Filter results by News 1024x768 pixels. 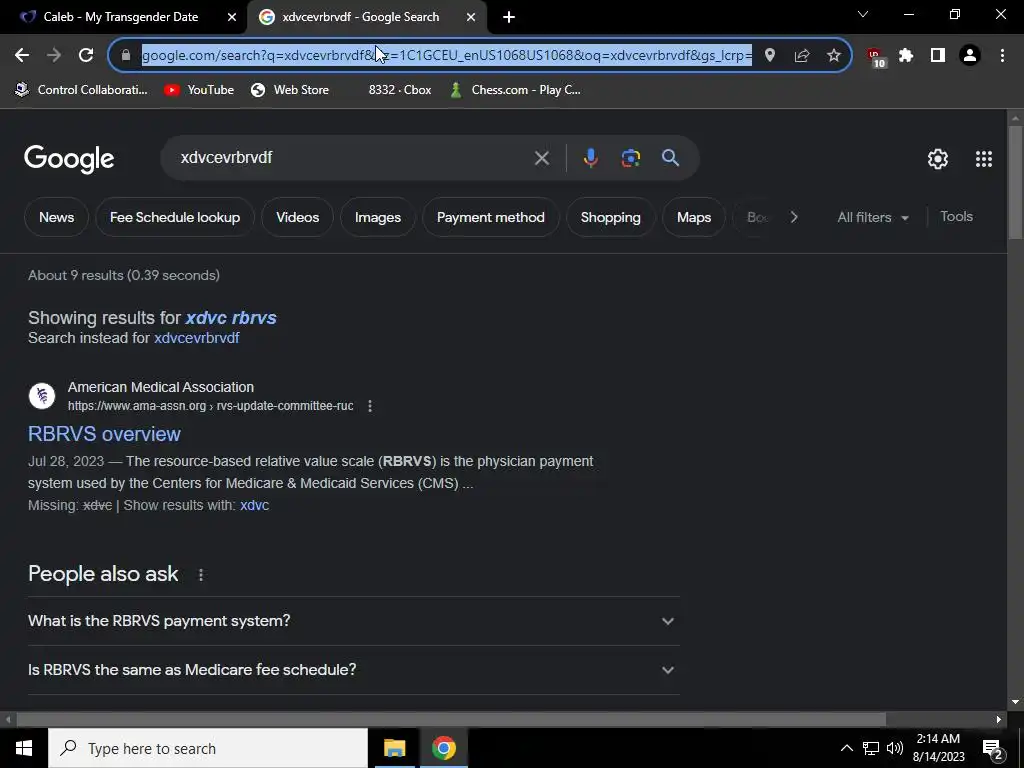56,217
